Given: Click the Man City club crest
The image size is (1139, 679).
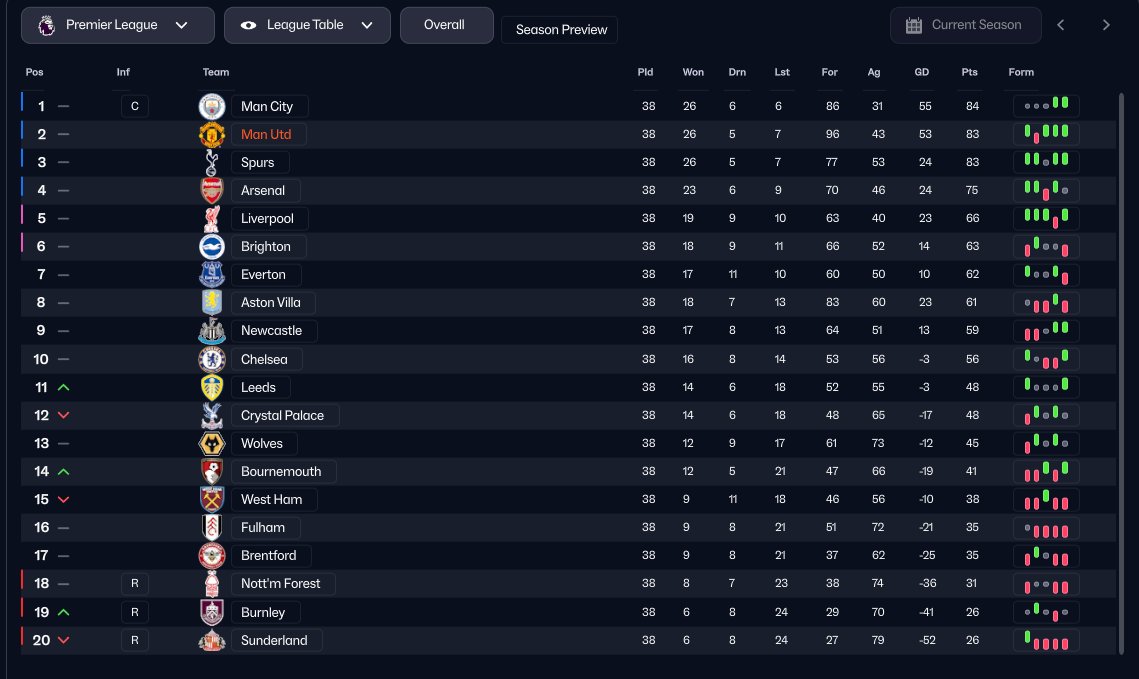Looking at the screenshot, I should 212,106.
